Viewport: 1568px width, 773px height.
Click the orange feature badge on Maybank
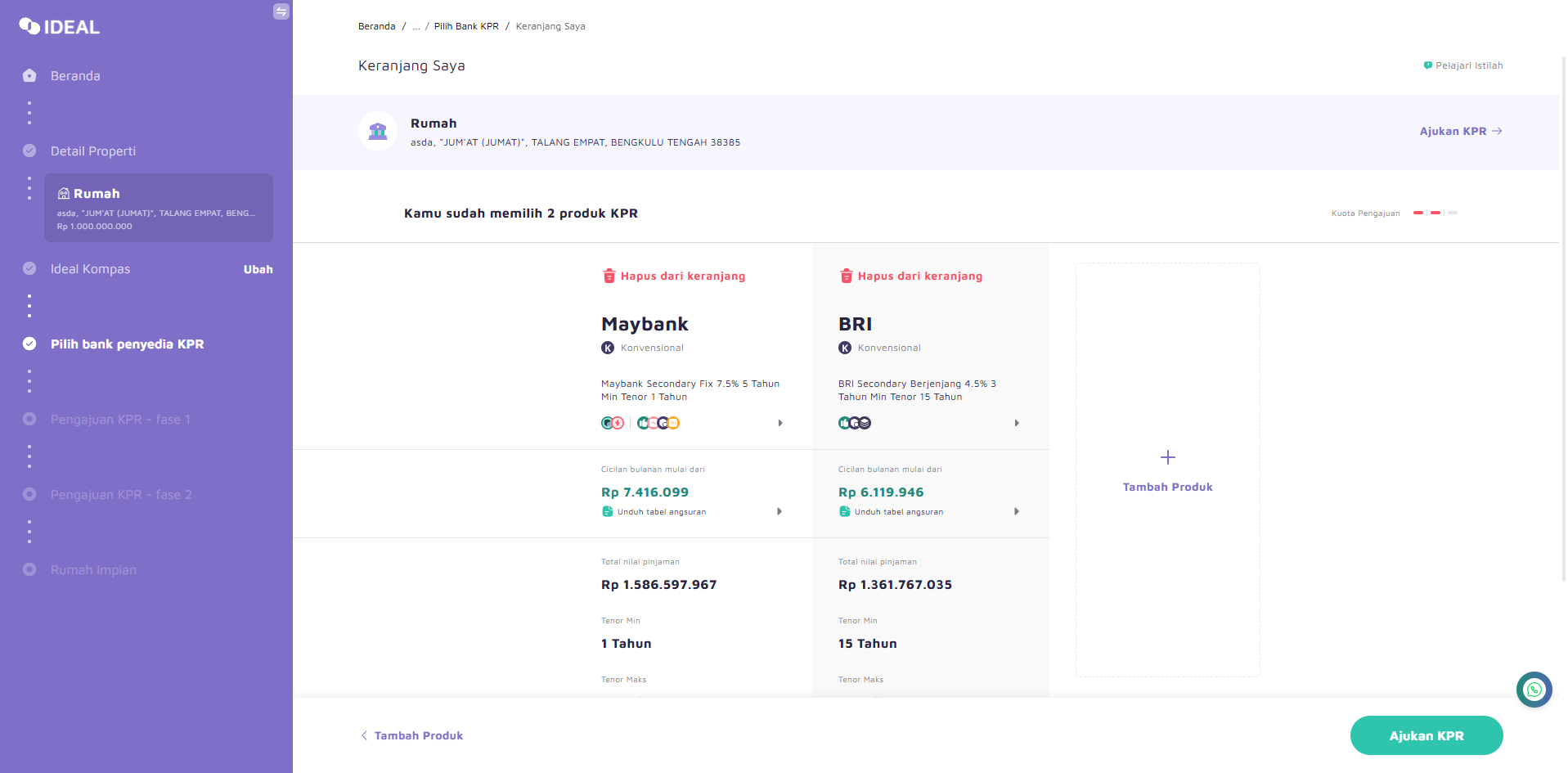click(x=674, y=423)
